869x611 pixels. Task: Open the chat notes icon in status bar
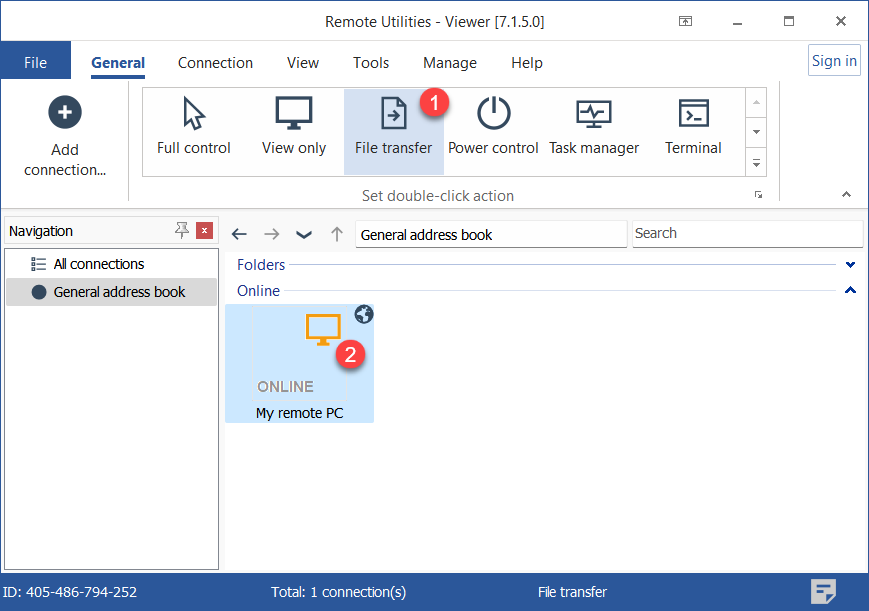tap(823, 591)
